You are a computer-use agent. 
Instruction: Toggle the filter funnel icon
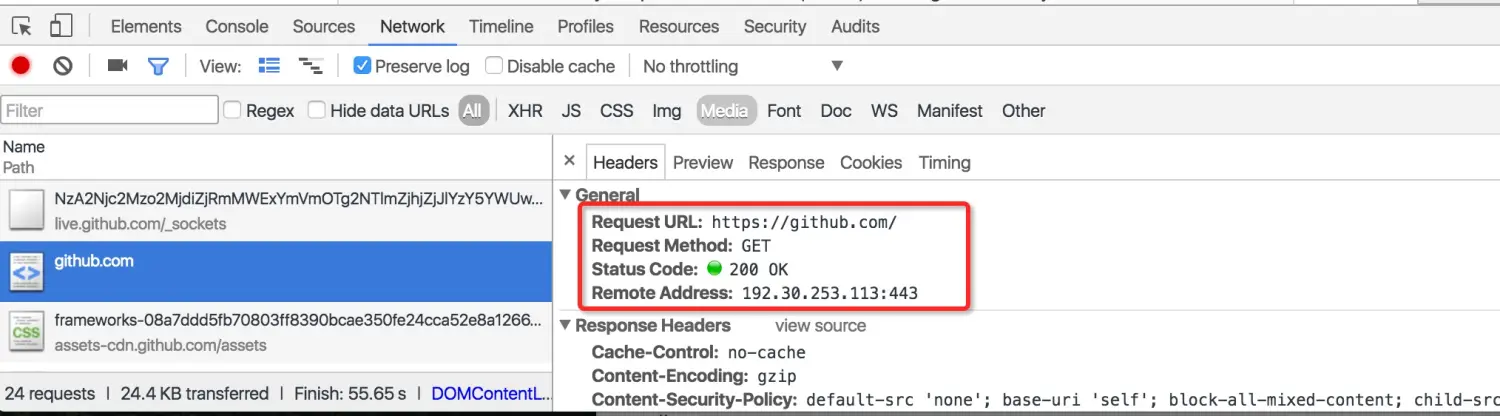158,66
